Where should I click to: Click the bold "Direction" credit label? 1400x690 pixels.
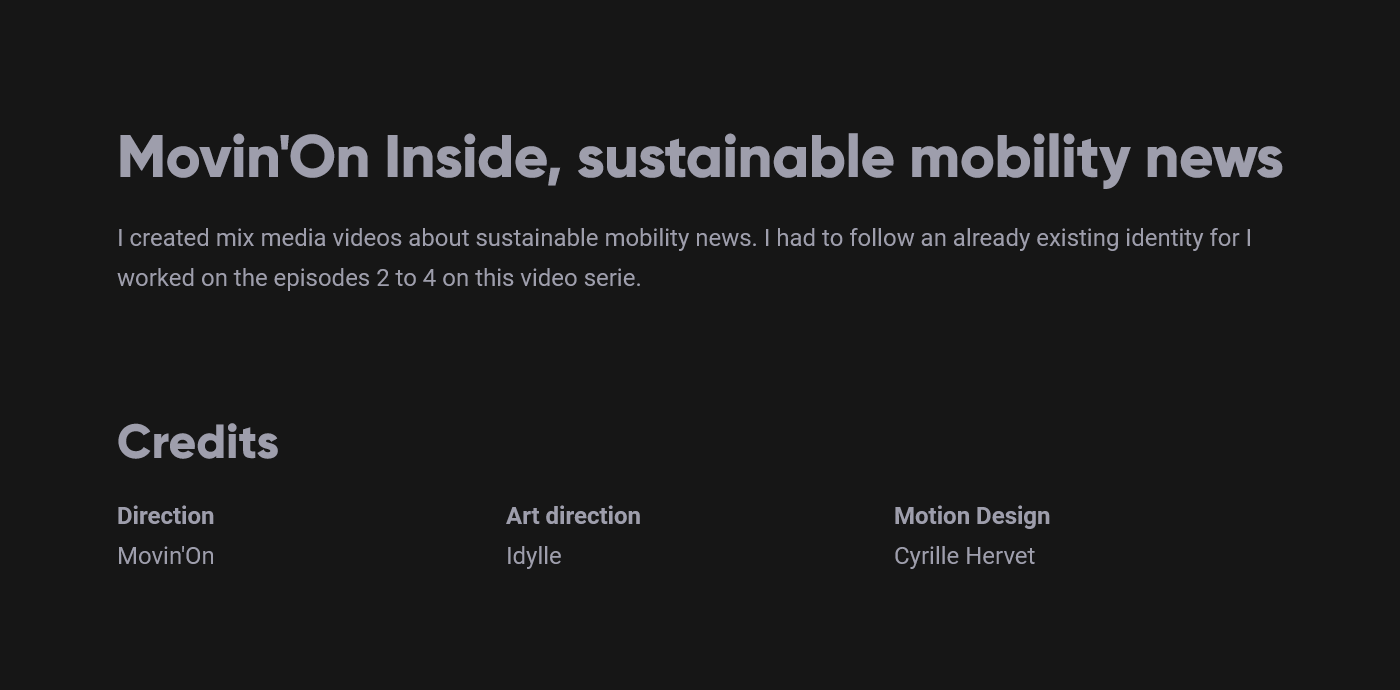pos(165,516)
